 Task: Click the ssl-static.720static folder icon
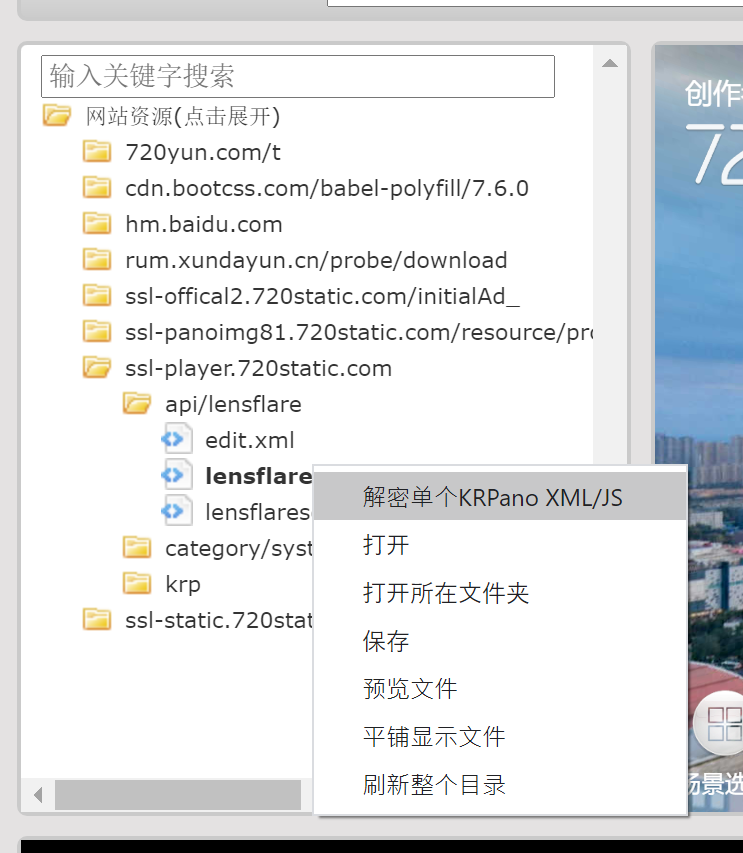pos(97,620)
